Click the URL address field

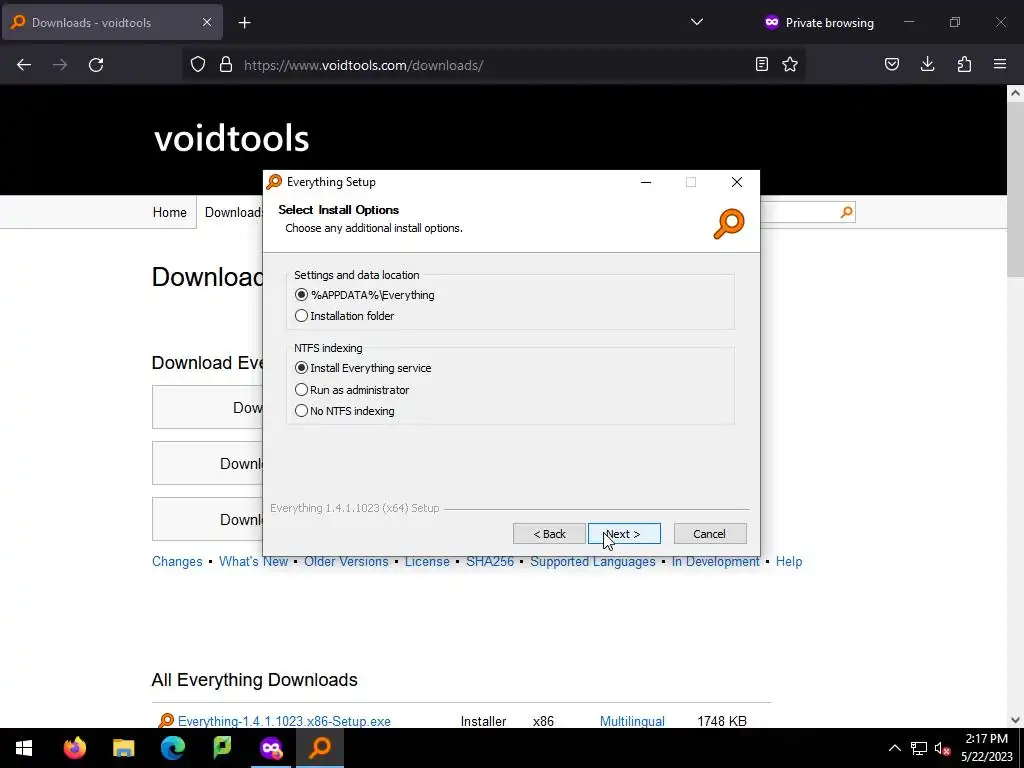(x=494, y=65)
